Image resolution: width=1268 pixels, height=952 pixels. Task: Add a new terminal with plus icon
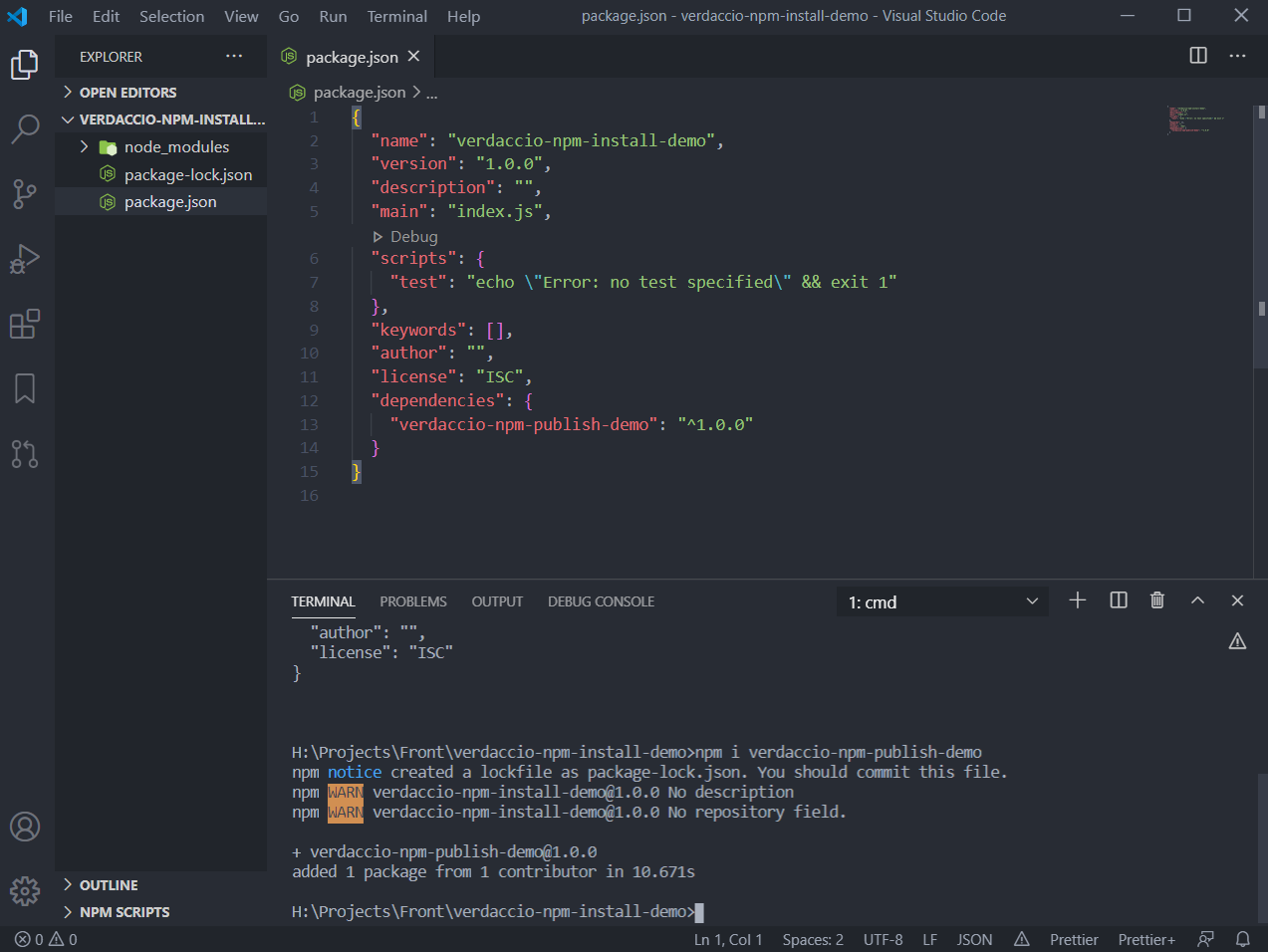(1077, 600)
